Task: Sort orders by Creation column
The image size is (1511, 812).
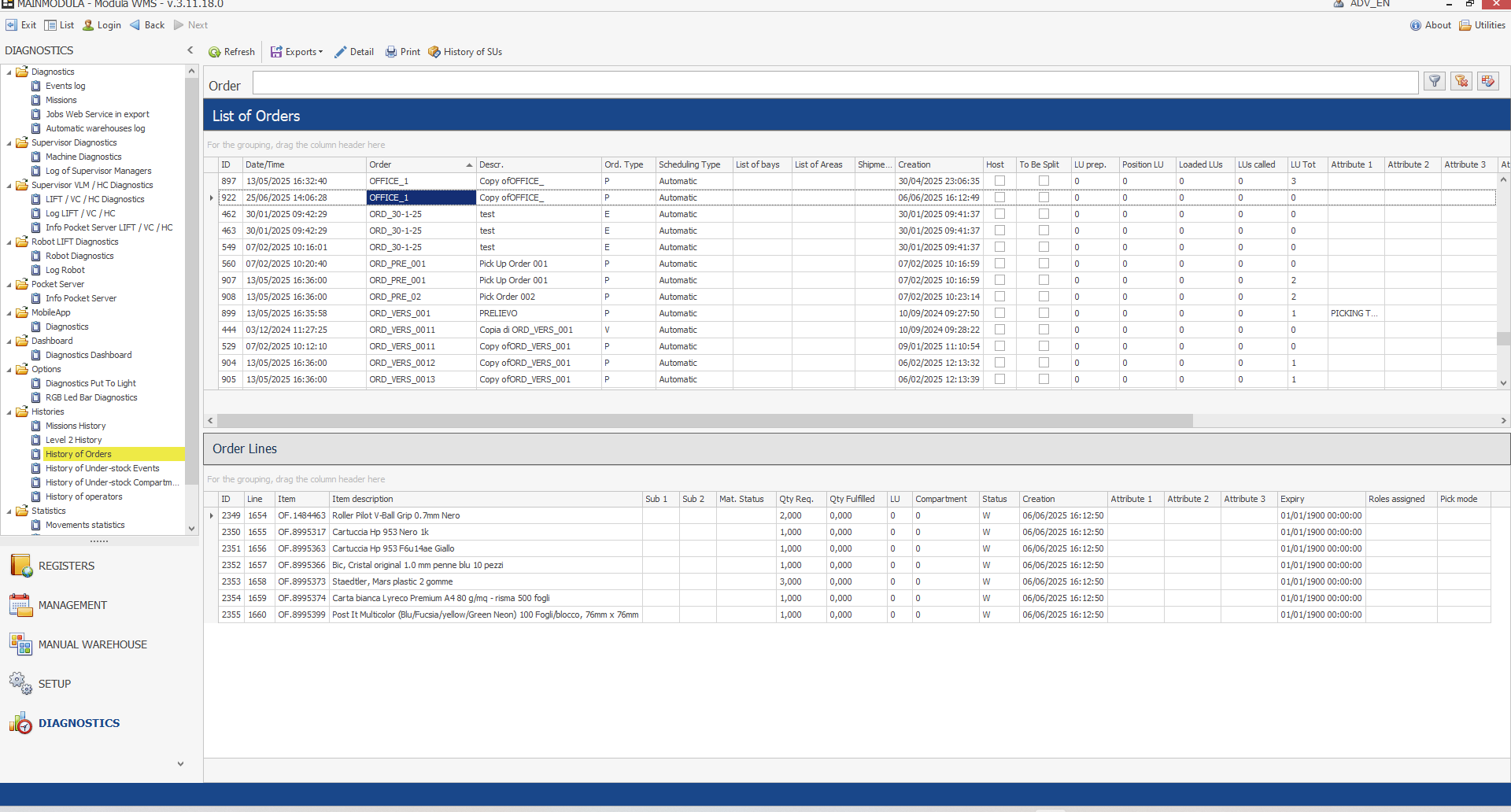Action: click(x=939, y=164)
